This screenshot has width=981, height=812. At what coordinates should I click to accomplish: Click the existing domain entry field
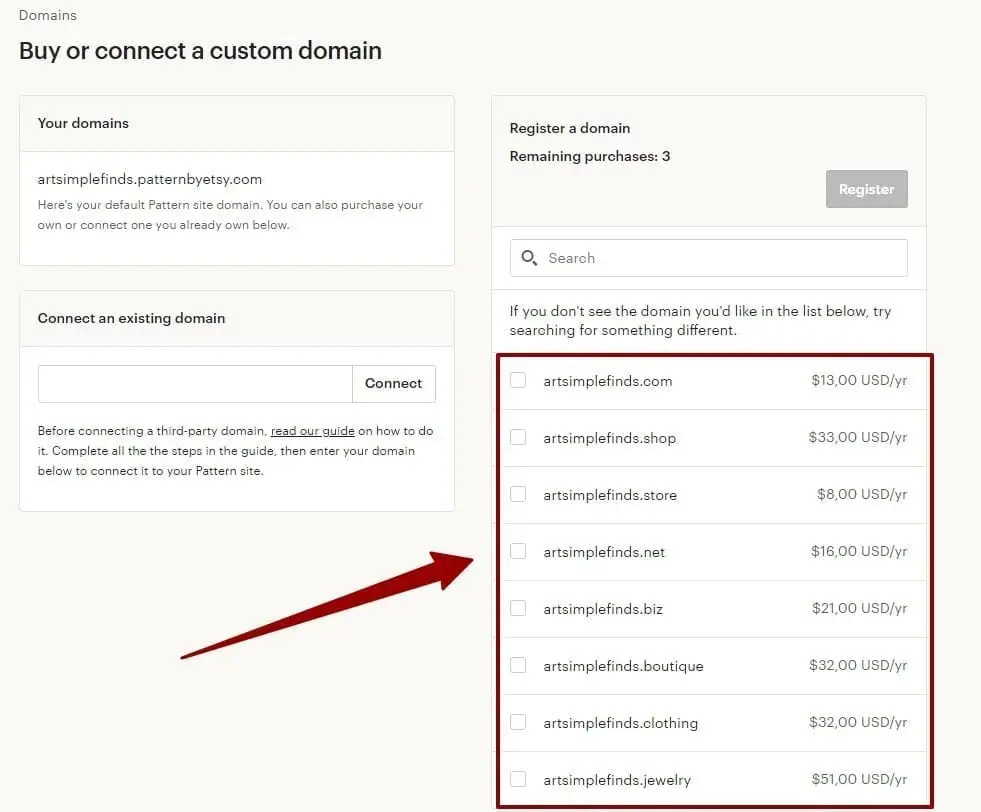point(195,383)
